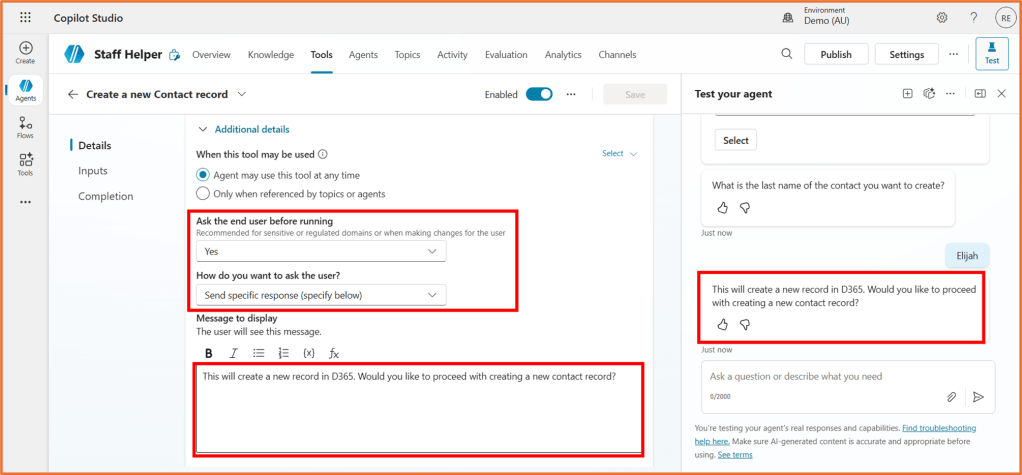Open the environment picker icon

[787, 18]
